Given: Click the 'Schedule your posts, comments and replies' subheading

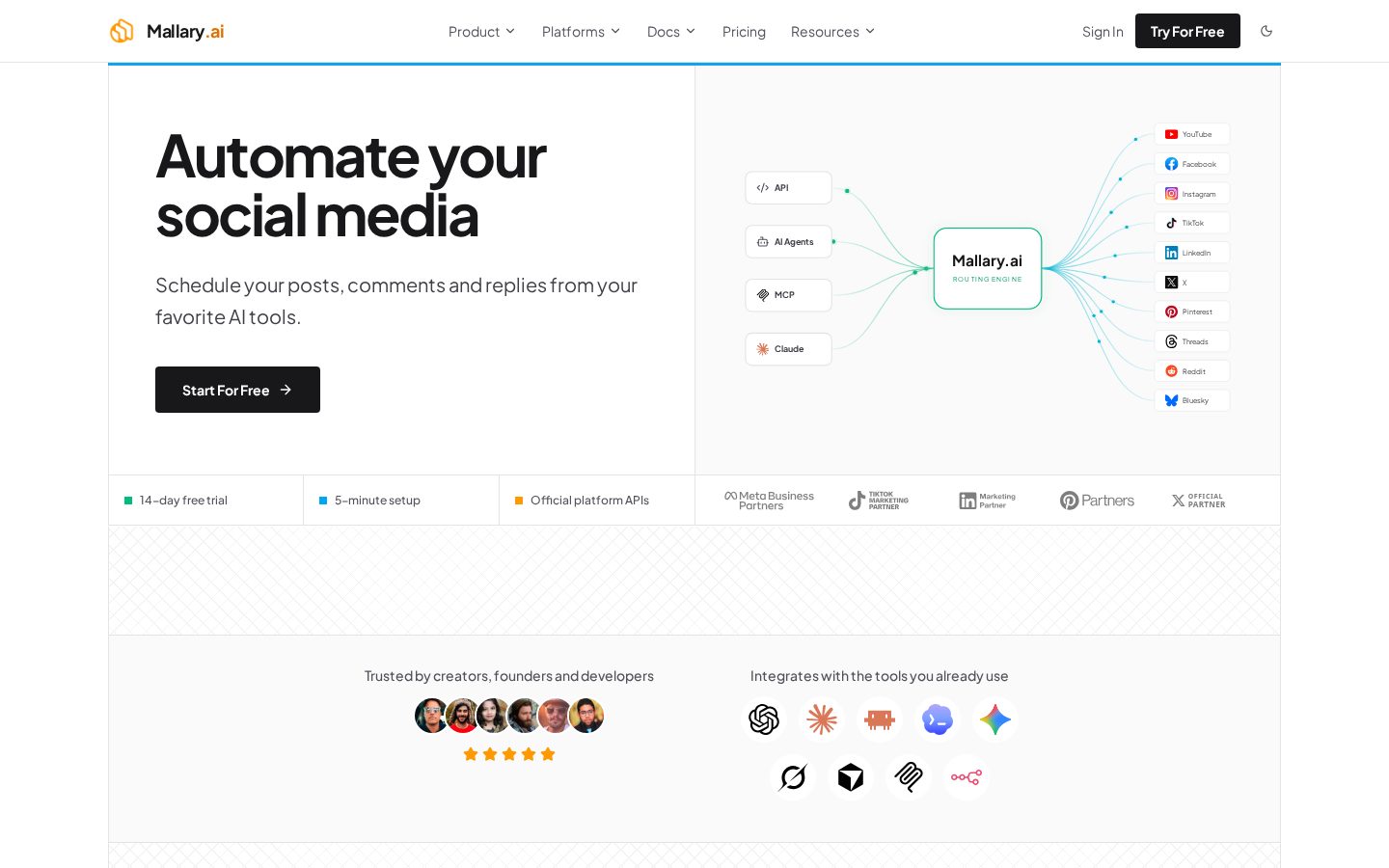Looking at the screenshot, I should coord(396,301).
